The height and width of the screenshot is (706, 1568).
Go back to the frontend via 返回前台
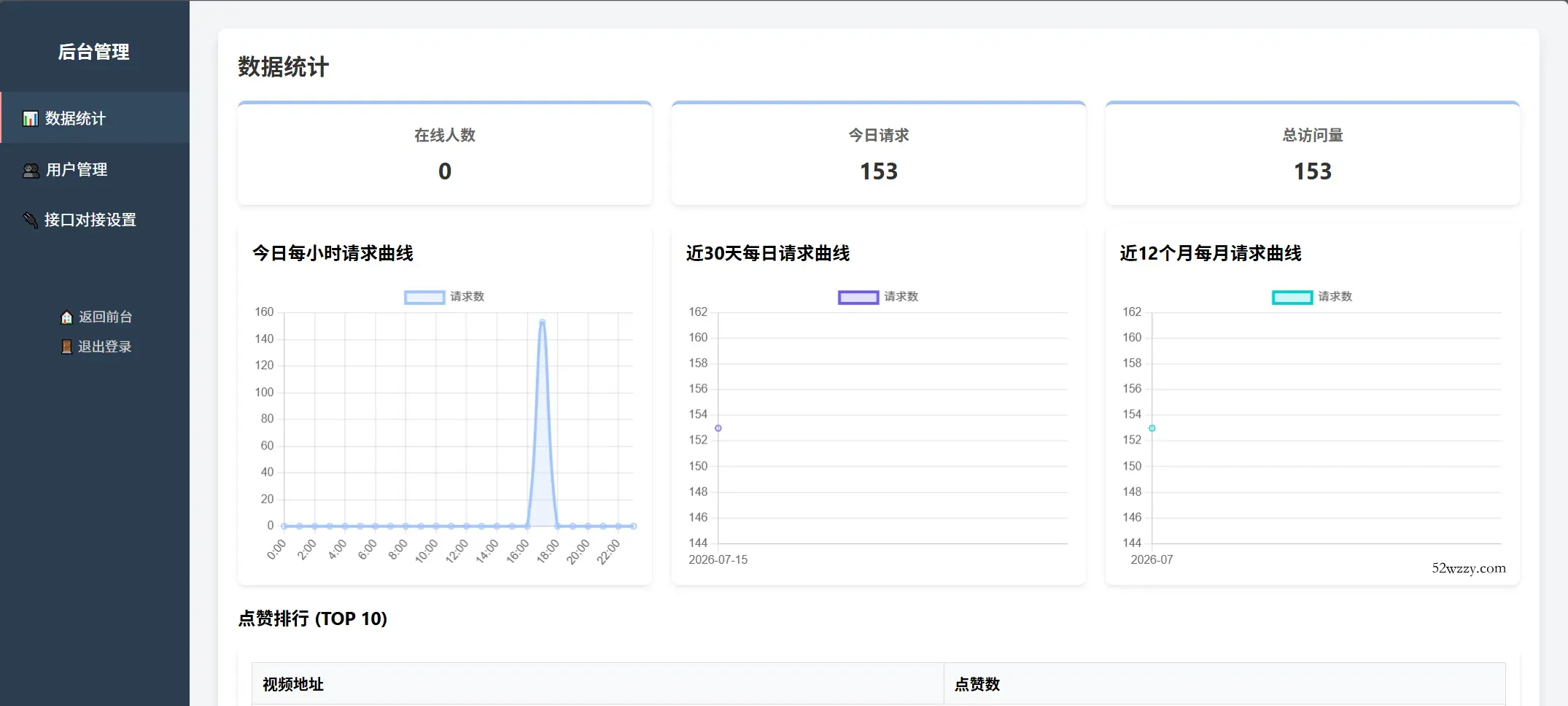coord(96,317)
